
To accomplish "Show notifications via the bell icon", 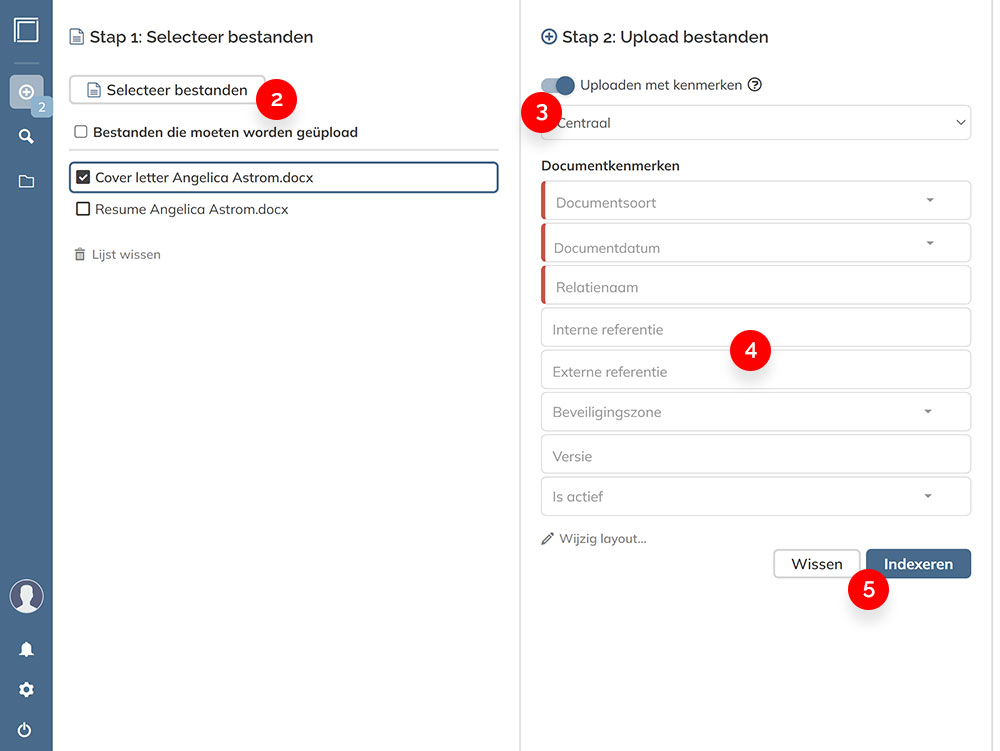I will (26, 649).
